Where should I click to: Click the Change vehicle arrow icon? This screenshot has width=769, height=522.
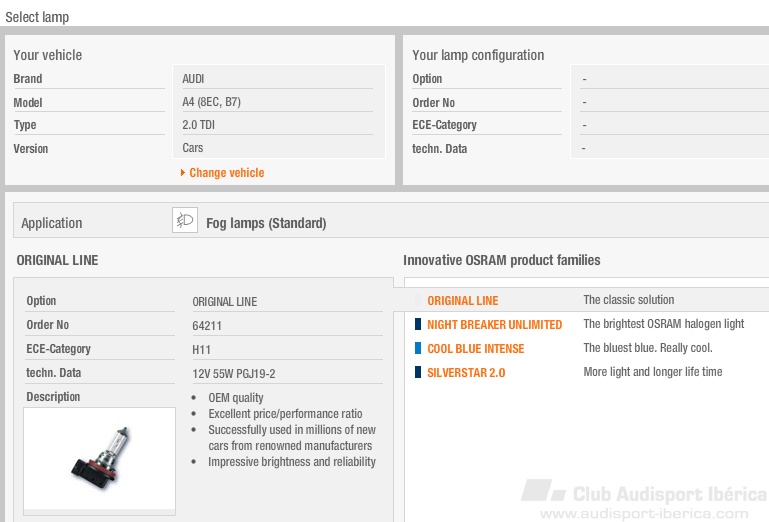(x=182, y=173)
